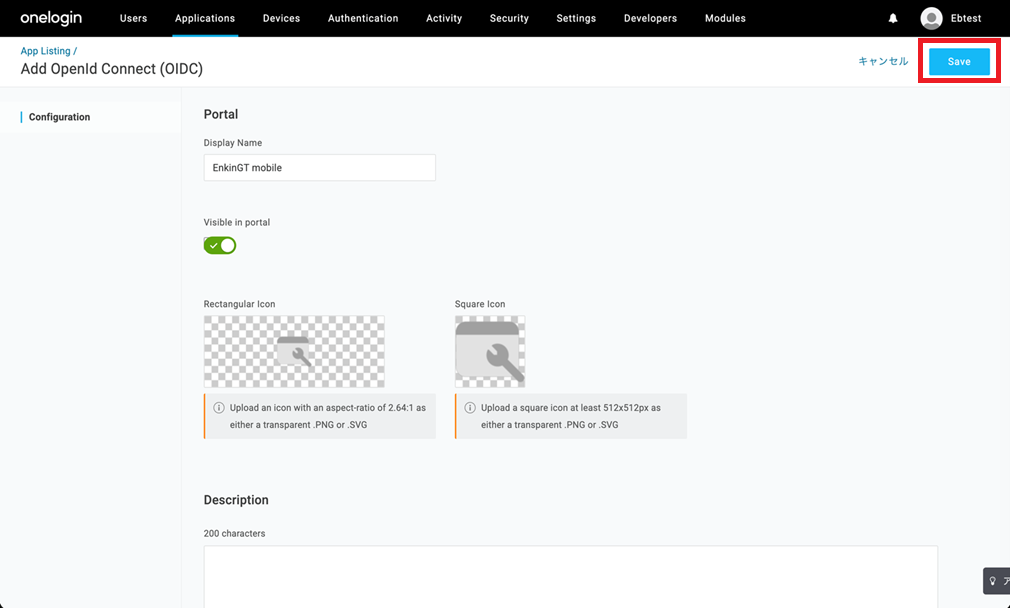Open the Applications menu
This screenshot has height=608, width=1015.
point(205,18)
